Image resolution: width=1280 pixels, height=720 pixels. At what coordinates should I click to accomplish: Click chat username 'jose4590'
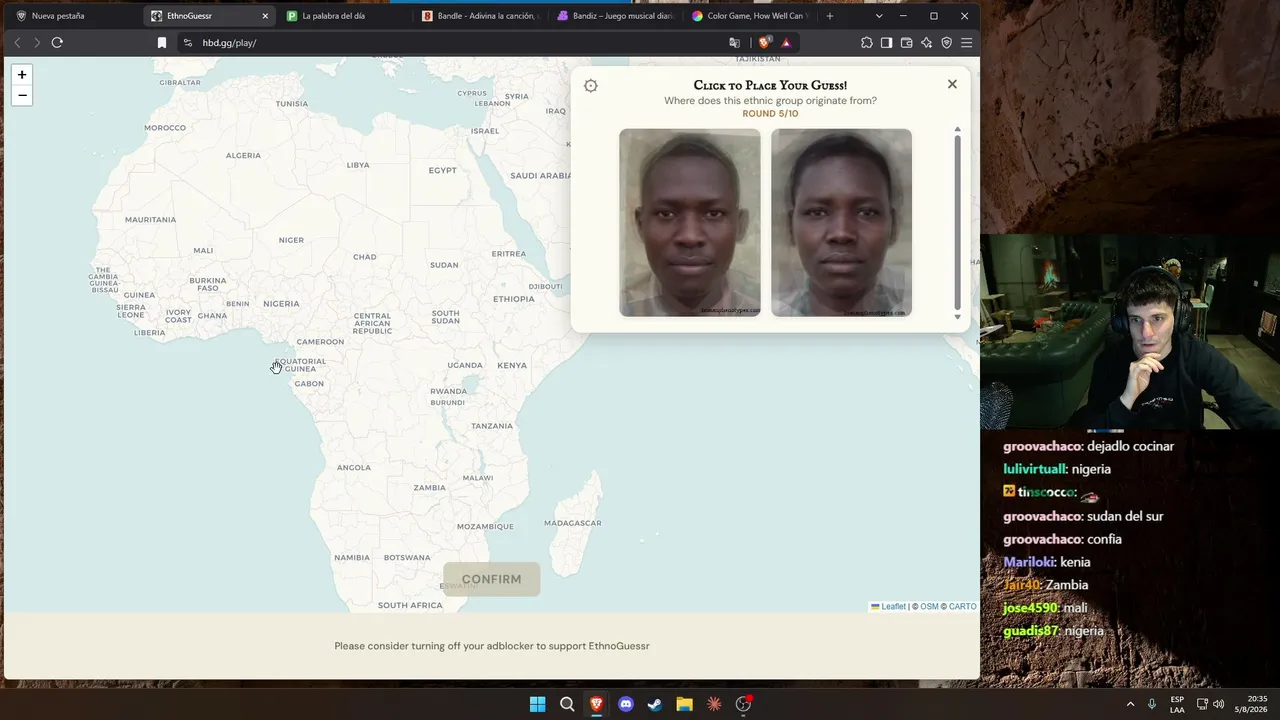(1030, 608)
